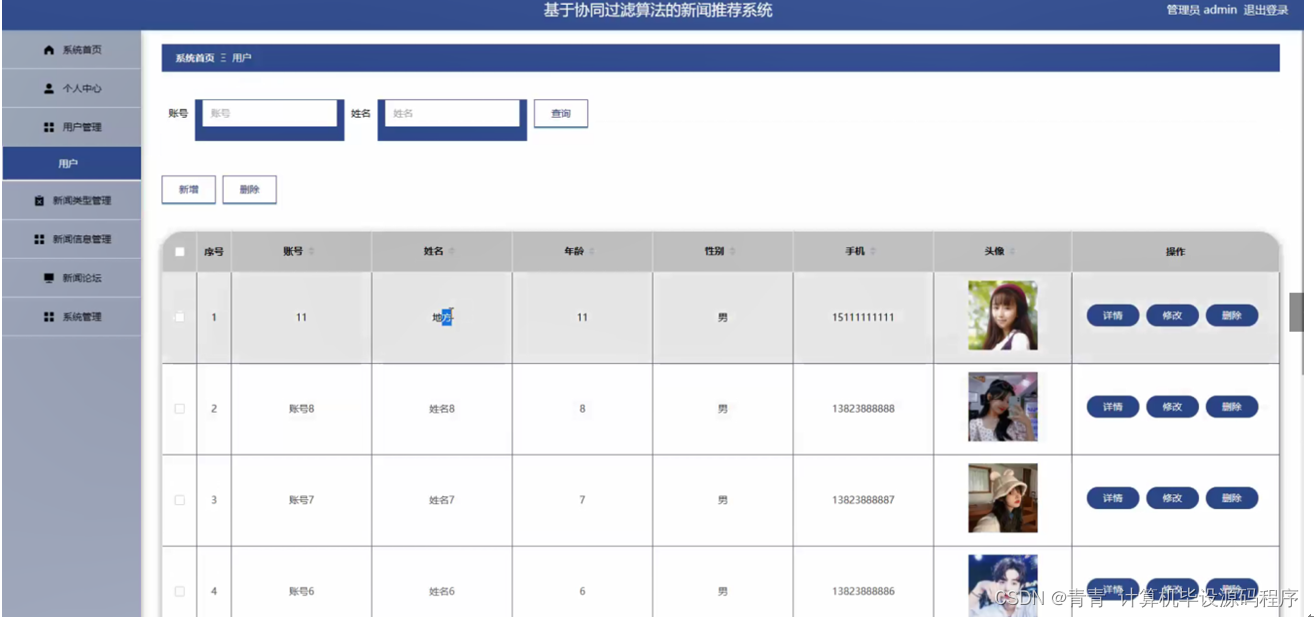1314x617 pixels.
Task: Click the 序号 column header
Action: pos(214,252)
